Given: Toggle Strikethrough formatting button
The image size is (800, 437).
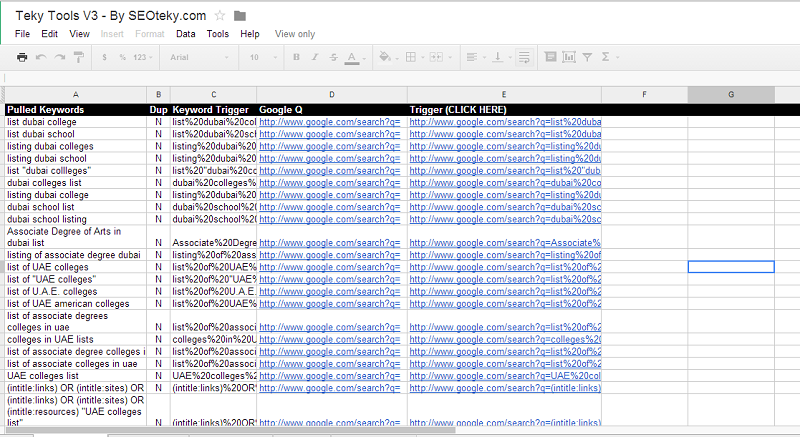Looking at the screenshot, I should click(333, 57).
